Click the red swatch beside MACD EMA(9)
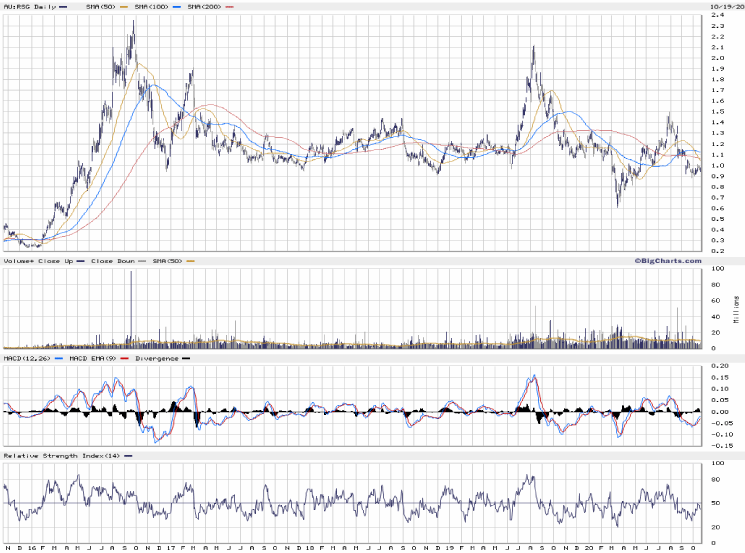This screenshot has width=745, height=553. [x=124, y=359]
